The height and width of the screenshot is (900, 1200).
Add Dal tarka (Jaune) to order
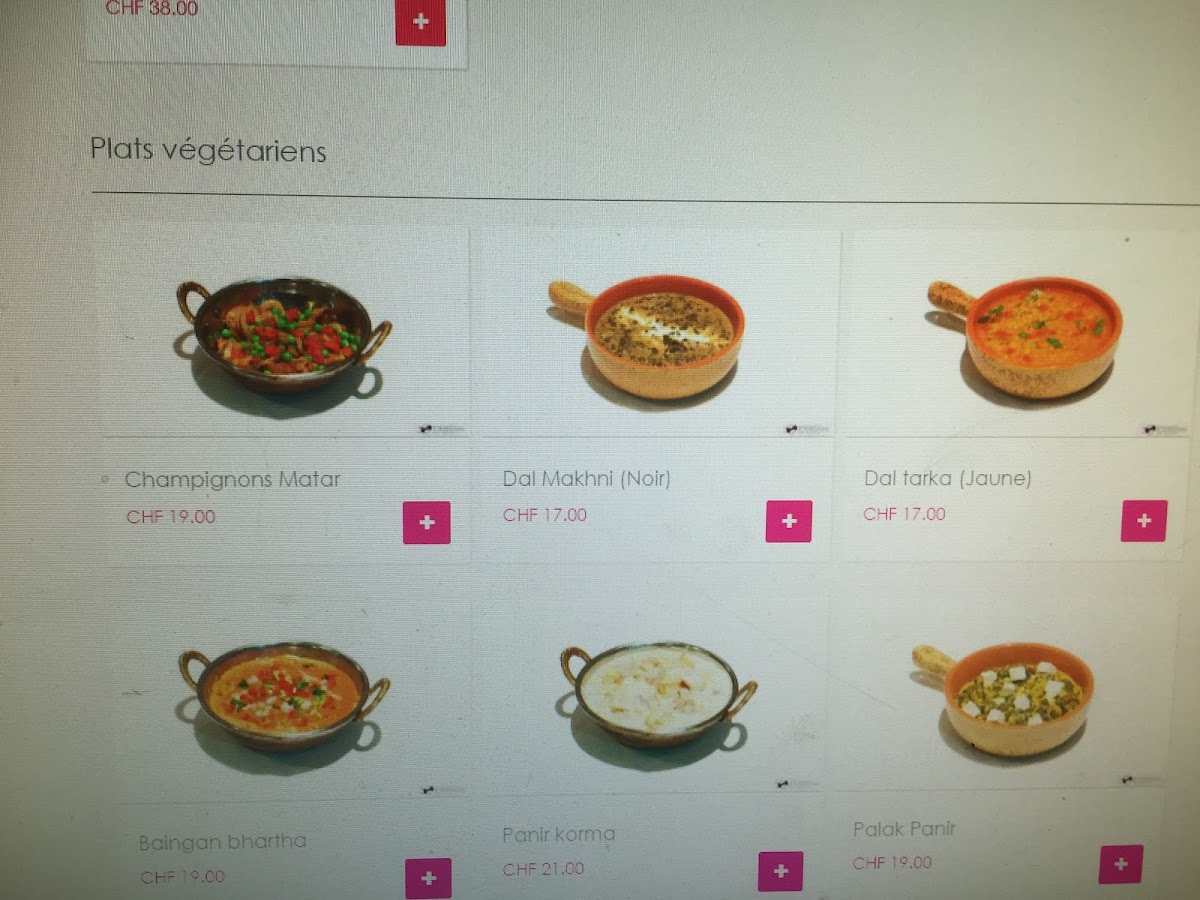point(1144,520)
